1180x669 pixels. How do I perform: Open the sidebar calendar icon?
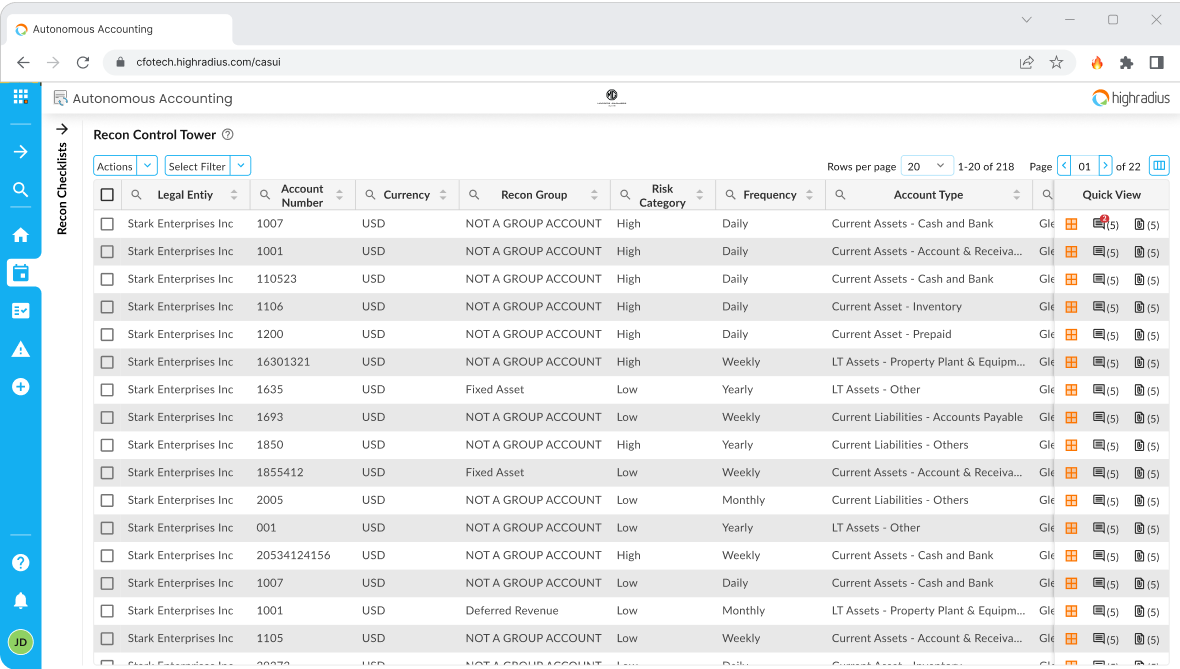point(20,272)
